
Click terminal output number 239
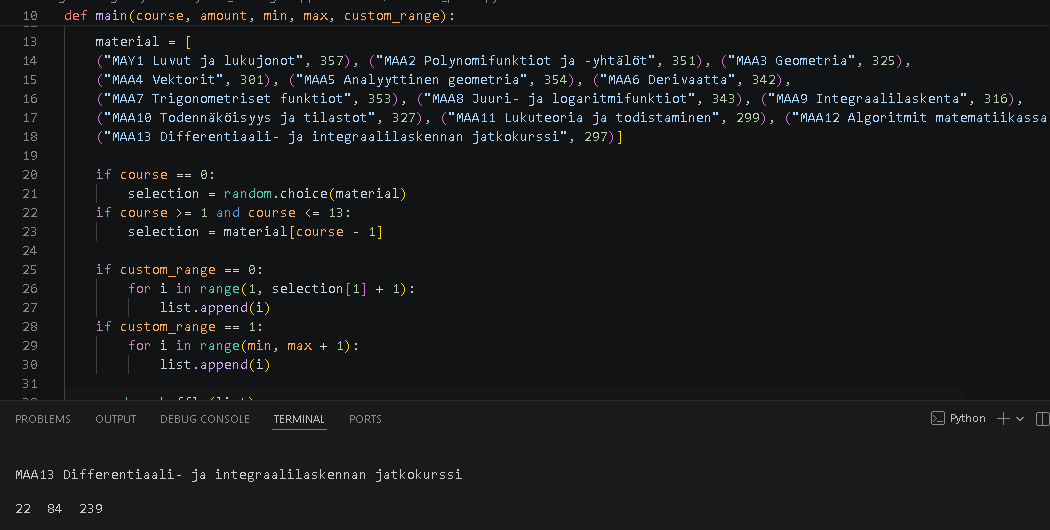[91, 509]
